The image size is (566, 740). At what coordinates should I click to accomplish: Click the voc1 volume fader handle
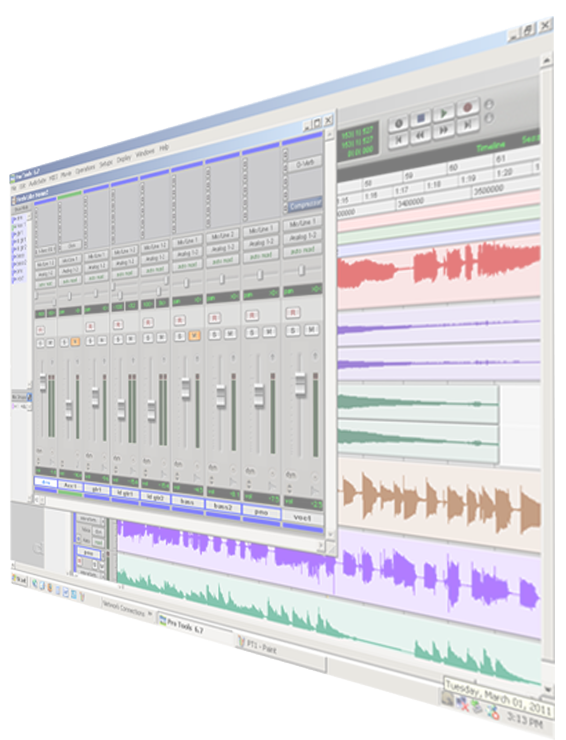point(300,383)
